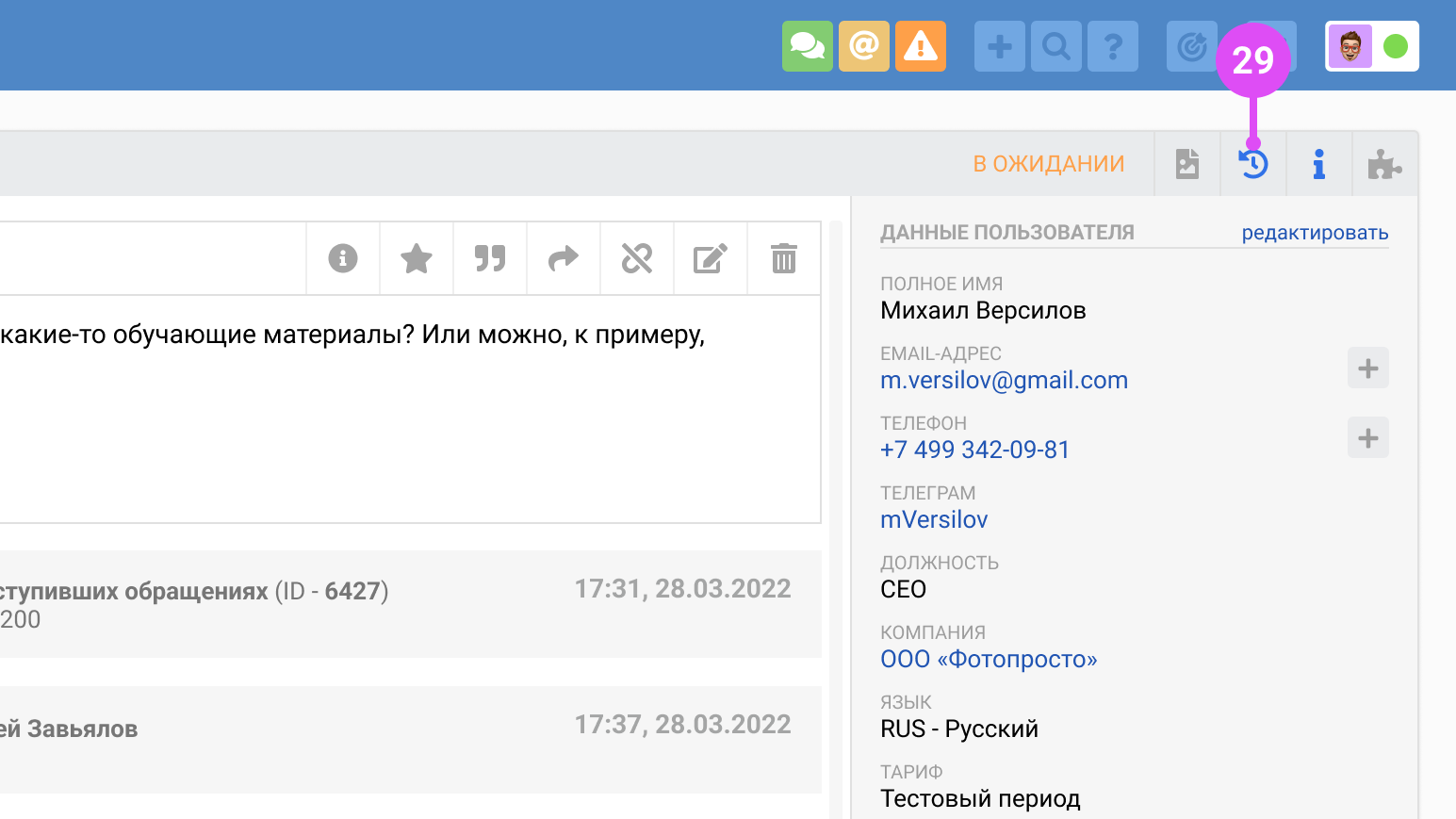Open the chats icon in header
1456x819 pixels.
(x=807, y=46)
